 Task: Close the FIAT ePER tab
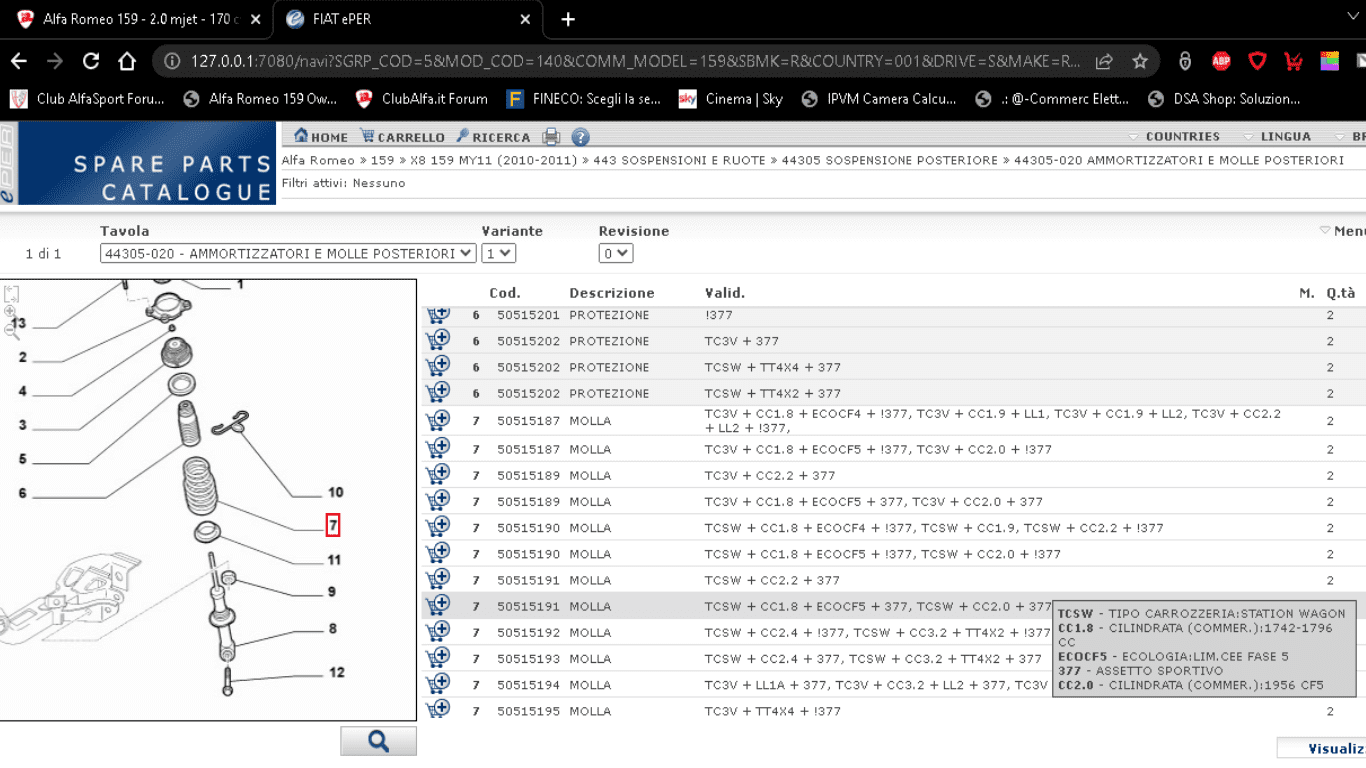click(x=526, y=19)
